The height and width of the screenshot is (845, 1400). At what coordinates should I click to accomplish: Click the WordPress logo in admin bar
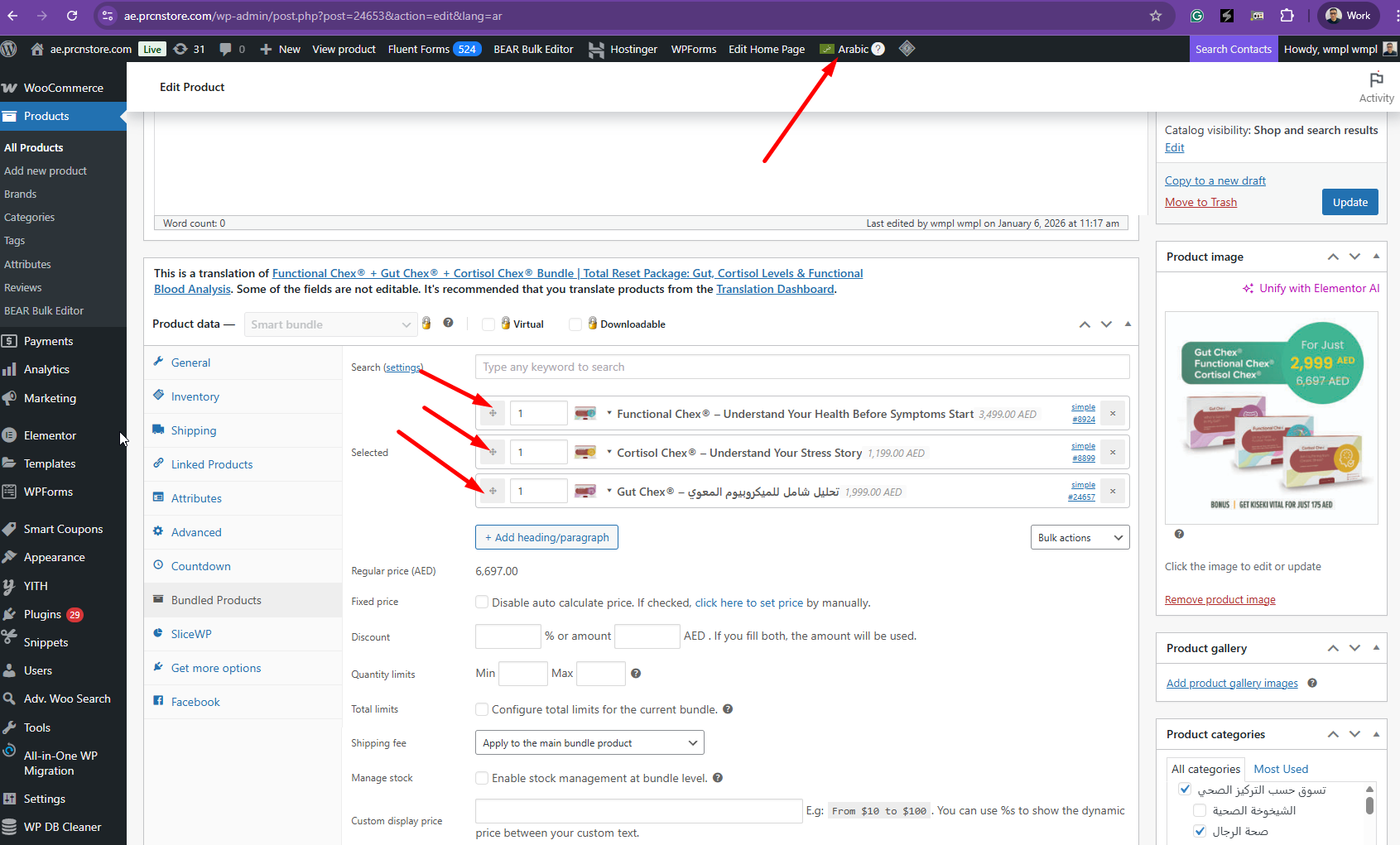coord(9,49)
